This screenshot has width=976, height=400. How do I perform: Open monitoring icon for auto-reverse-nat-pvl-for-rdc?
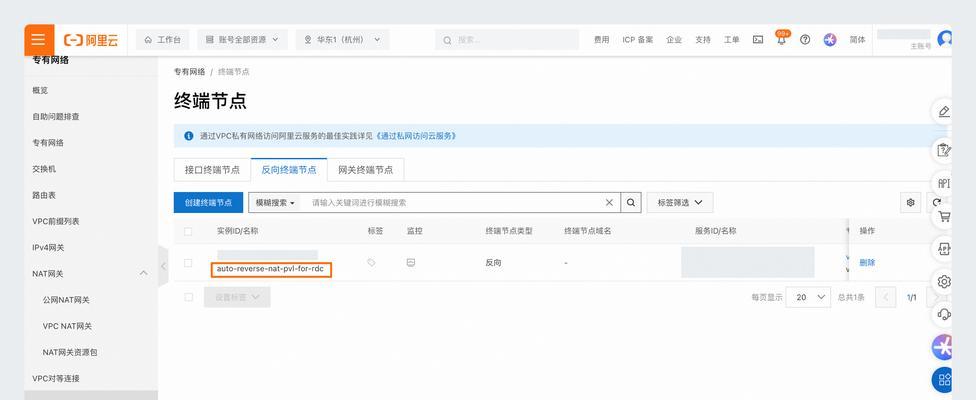click(411, 263)
